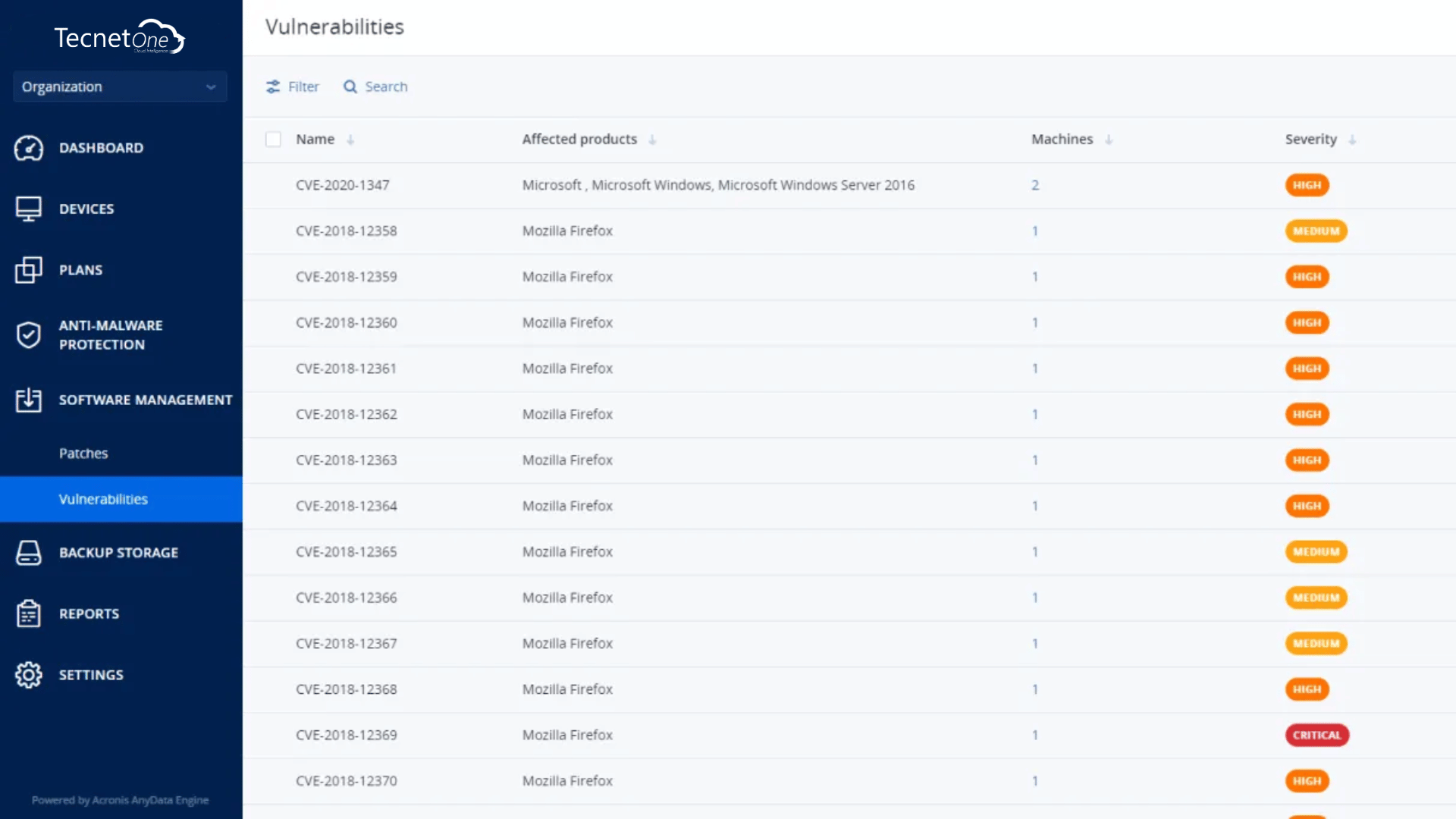Click the Settings gear icon

click(29, 675)
